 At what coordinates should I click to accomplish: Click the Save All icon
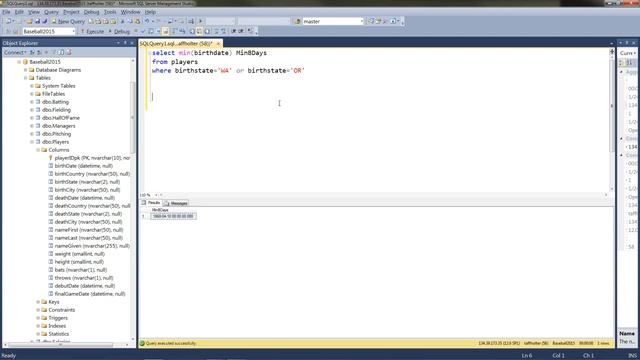(45, 21)
